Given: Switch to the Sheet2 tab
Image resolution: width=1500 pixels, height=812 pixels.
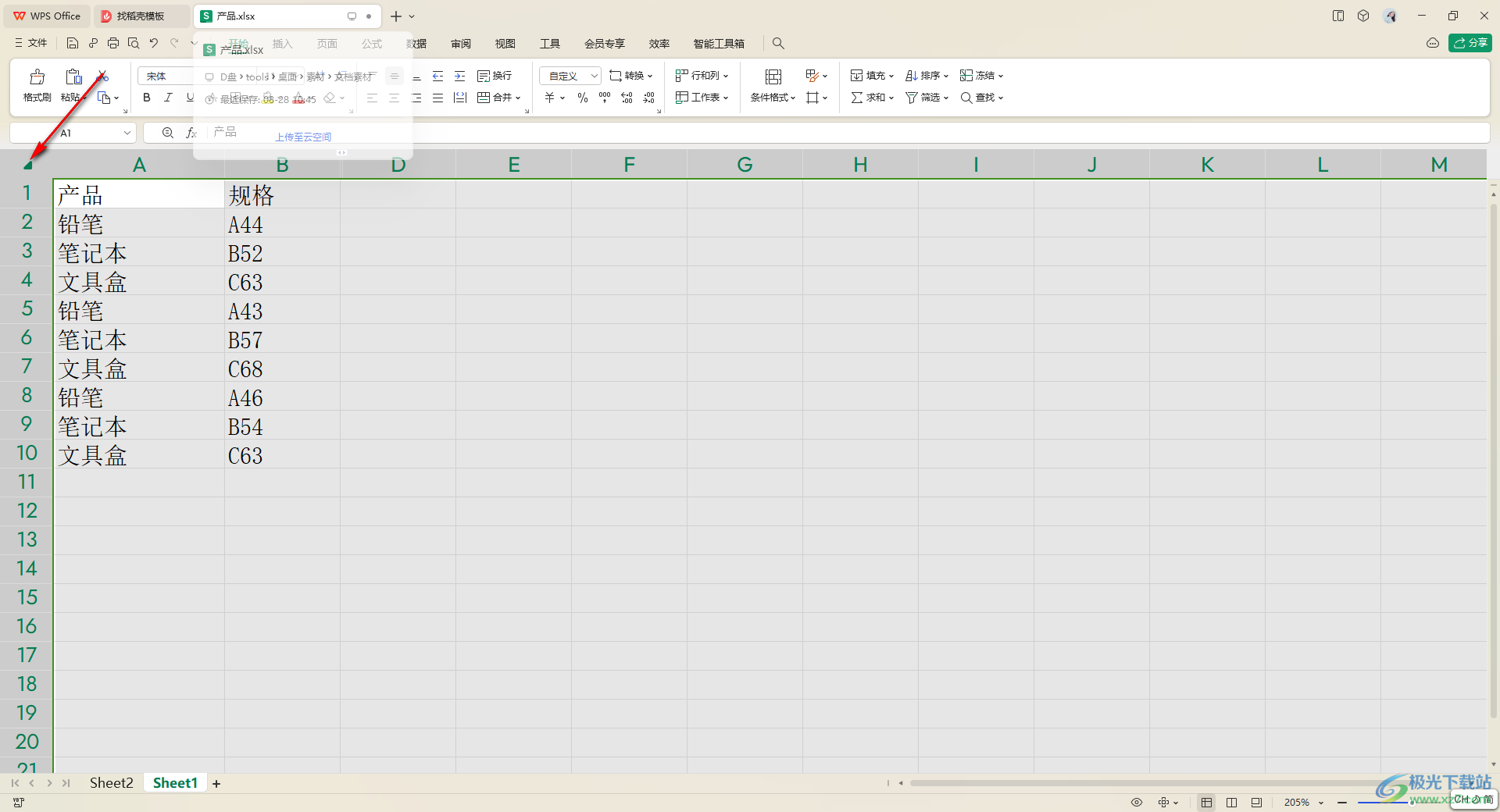Looking at the screenshot, I should [112, 783].
